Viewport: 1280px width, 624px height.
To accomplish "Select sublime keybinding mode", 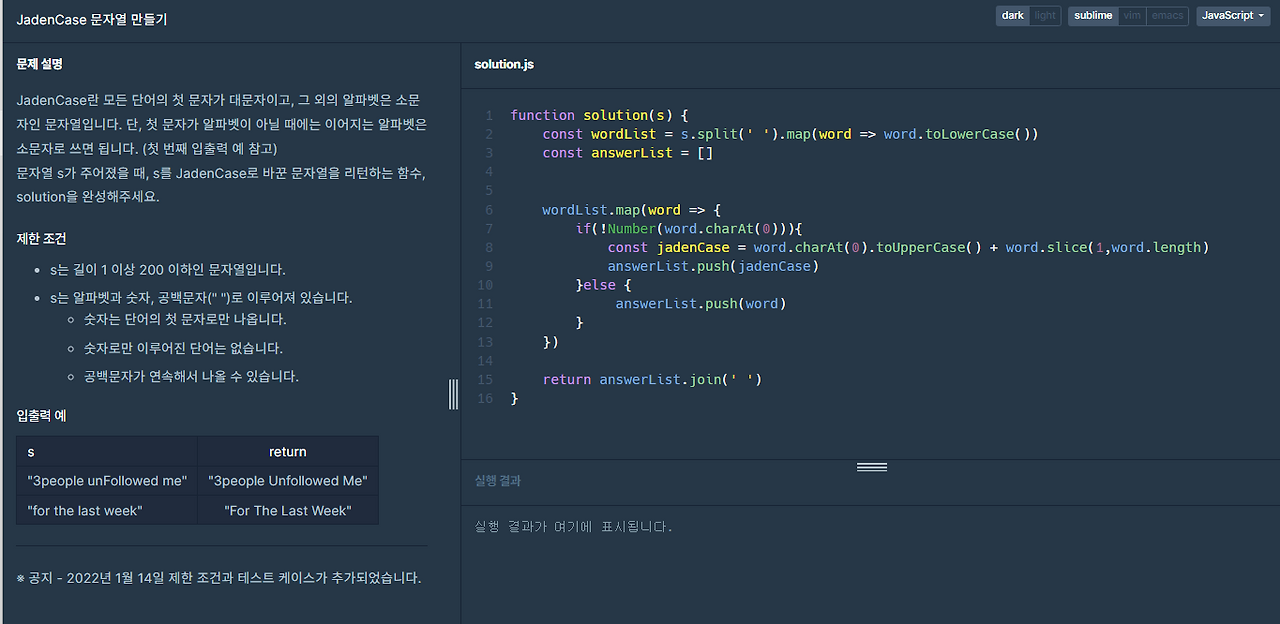I will tap(1092, 15).
